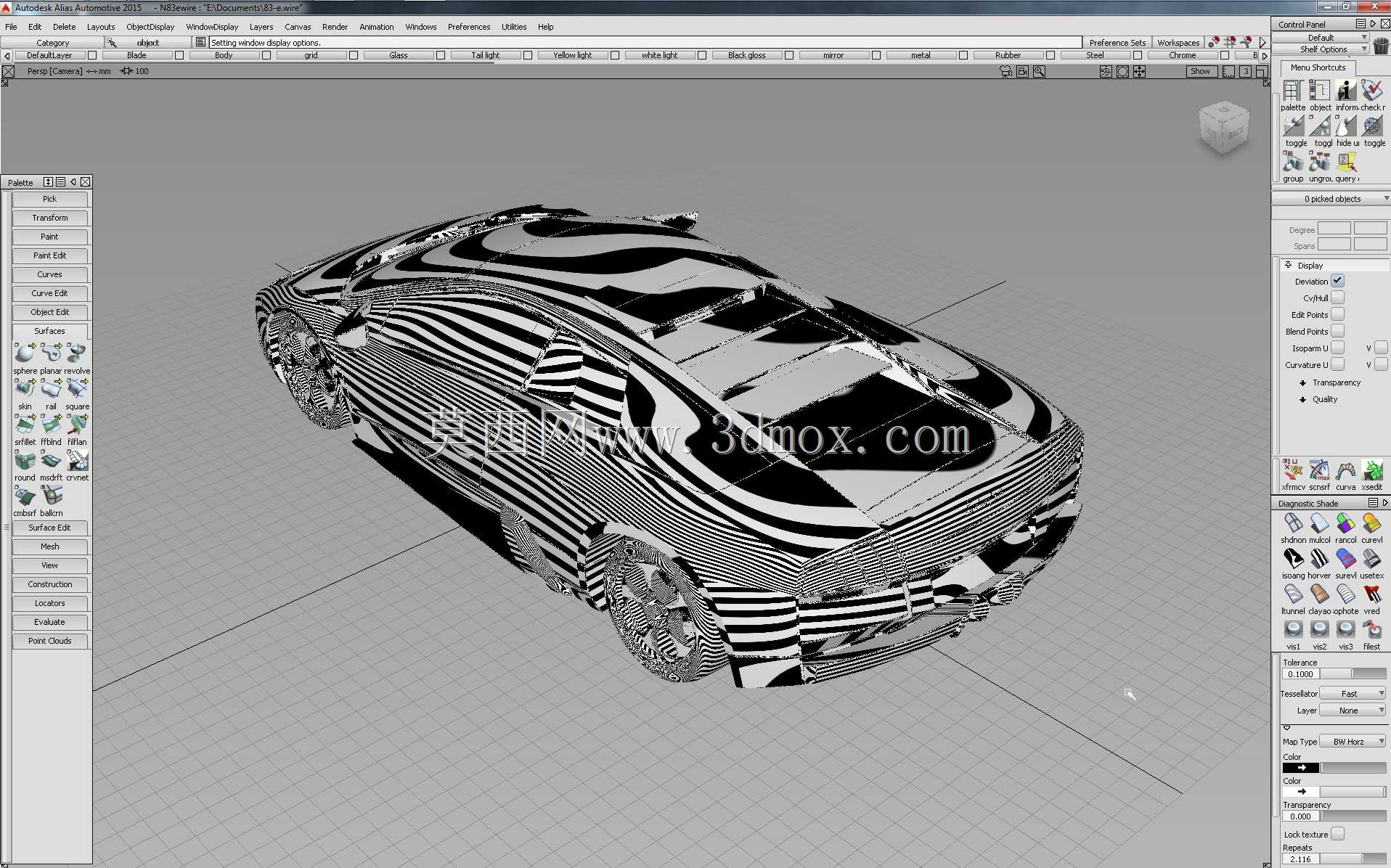Expand the Transparency section
The width and height of the screenshot is (1391, 868).
click(x=1302, y=382)
